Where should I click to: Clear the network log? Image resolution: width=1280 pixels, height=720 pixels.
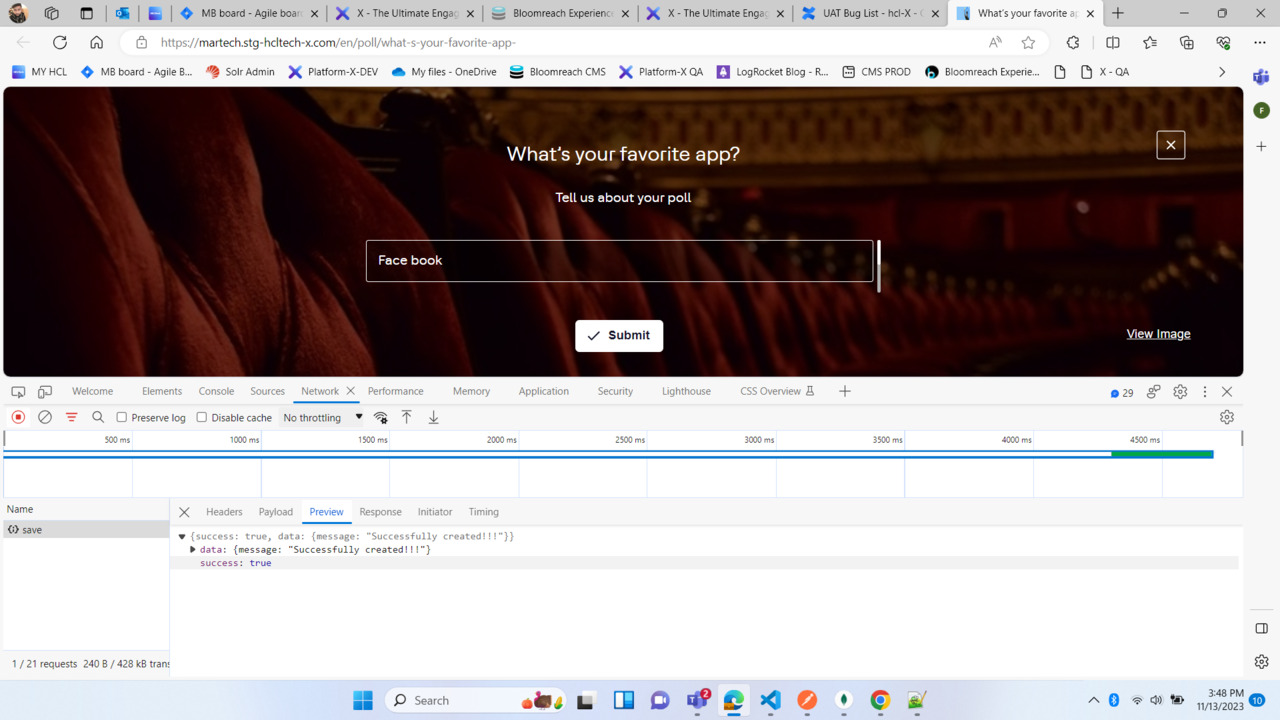[x=44, y=417]
